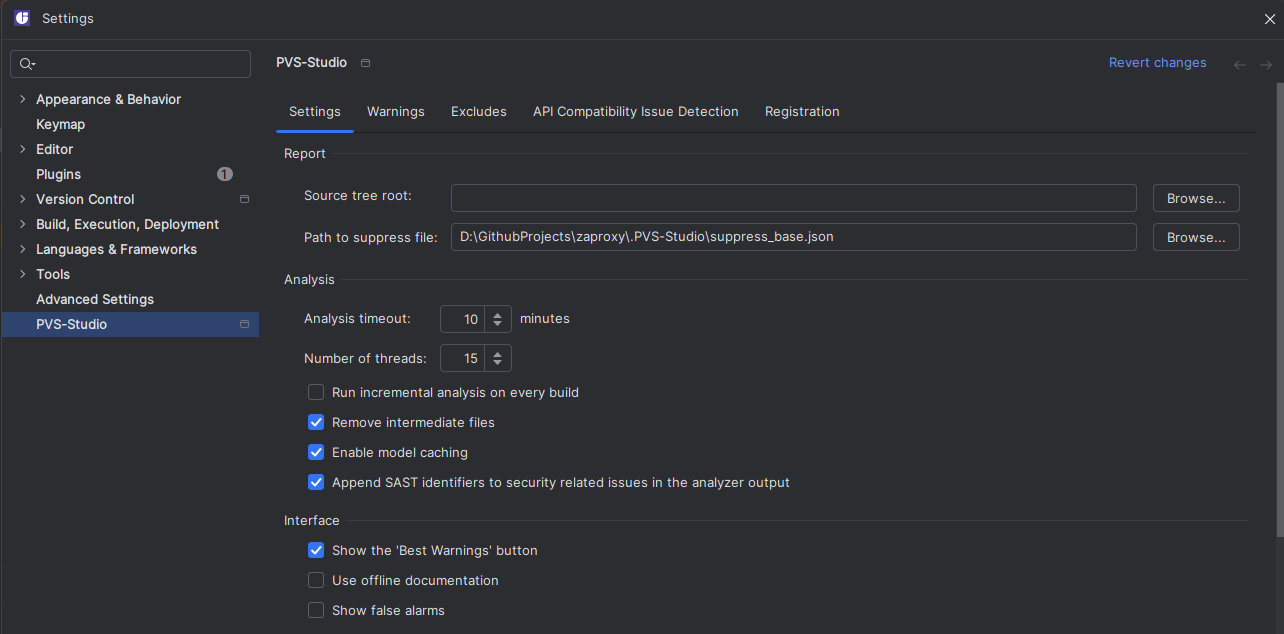Click the project icon on PVS-Studio sidebar item
Viewport: 1284px width, 634px height.
[x=244, y=324]
